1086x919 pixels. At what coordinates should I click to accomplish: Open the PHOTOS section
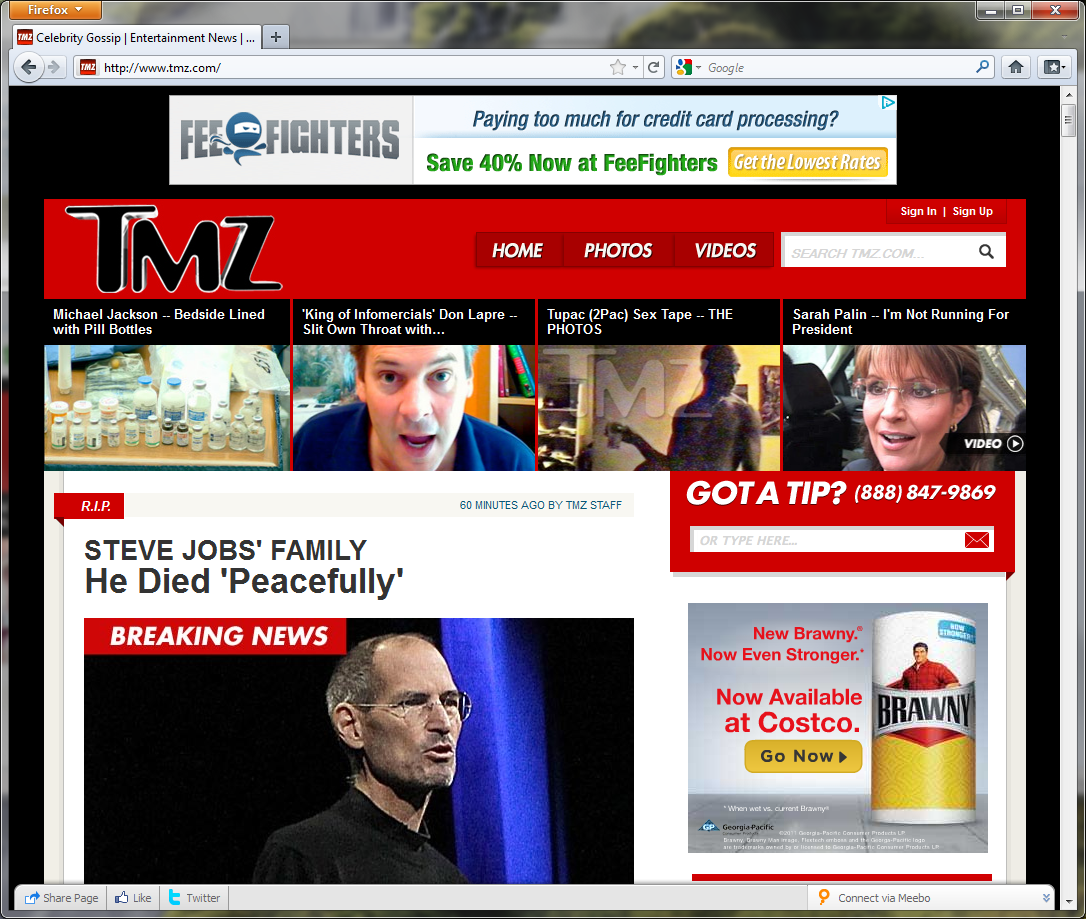(617, 250)
